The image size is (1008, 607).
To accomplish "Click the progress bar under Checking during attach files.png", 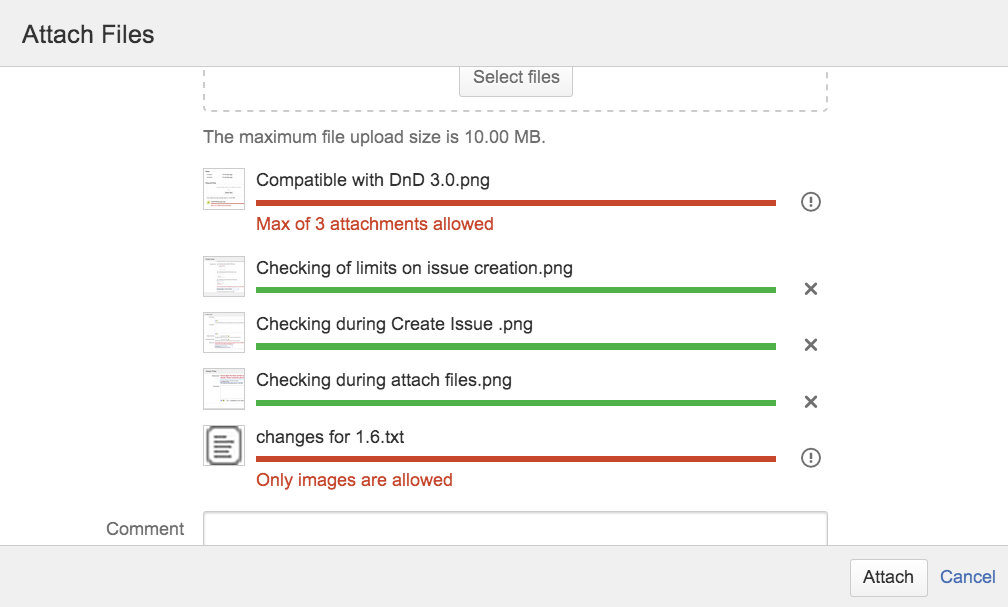I will click(516, 403).
